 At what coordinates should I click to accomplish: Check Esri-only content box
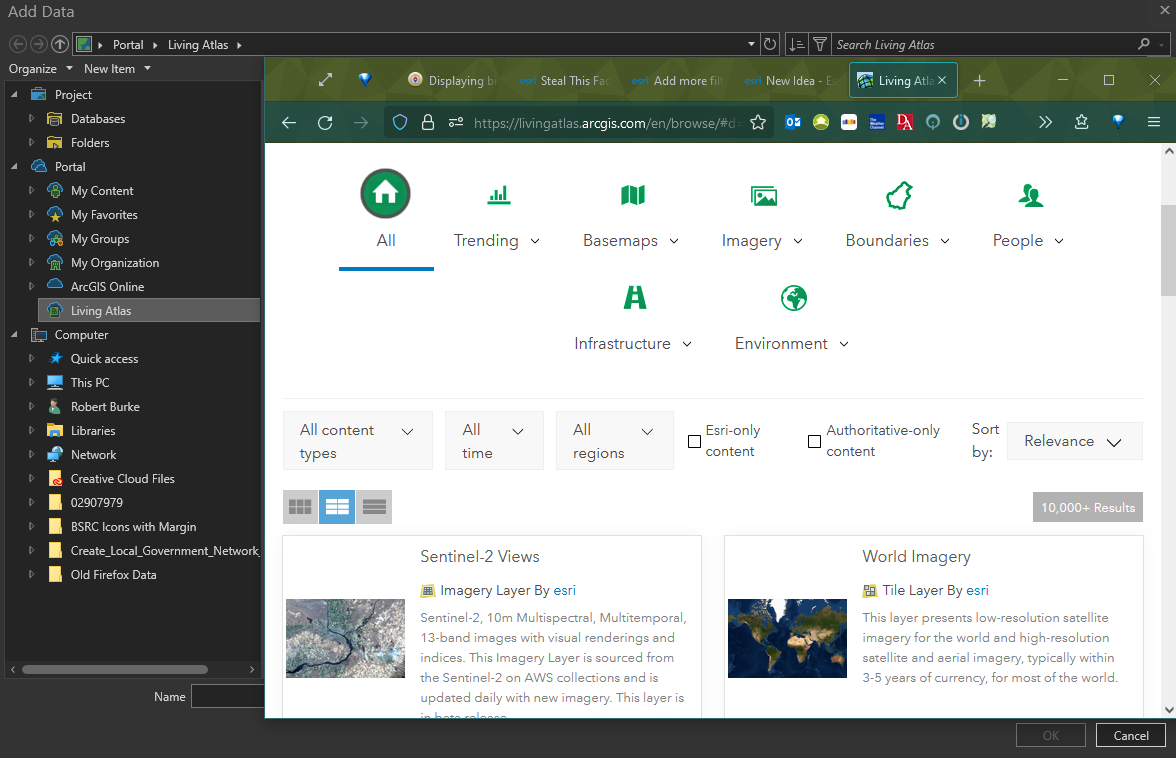pyautogui.click(x=694, y=442)
